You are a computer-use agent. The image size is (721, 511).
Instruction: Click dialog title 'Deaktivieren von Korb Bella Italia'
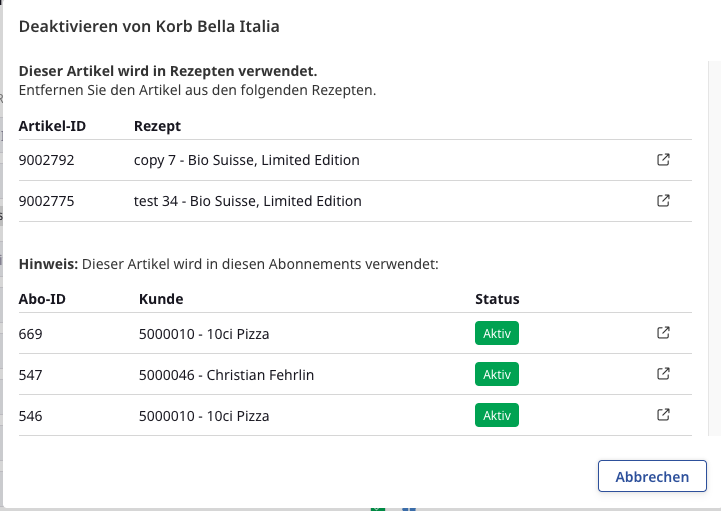coord(149,27)
